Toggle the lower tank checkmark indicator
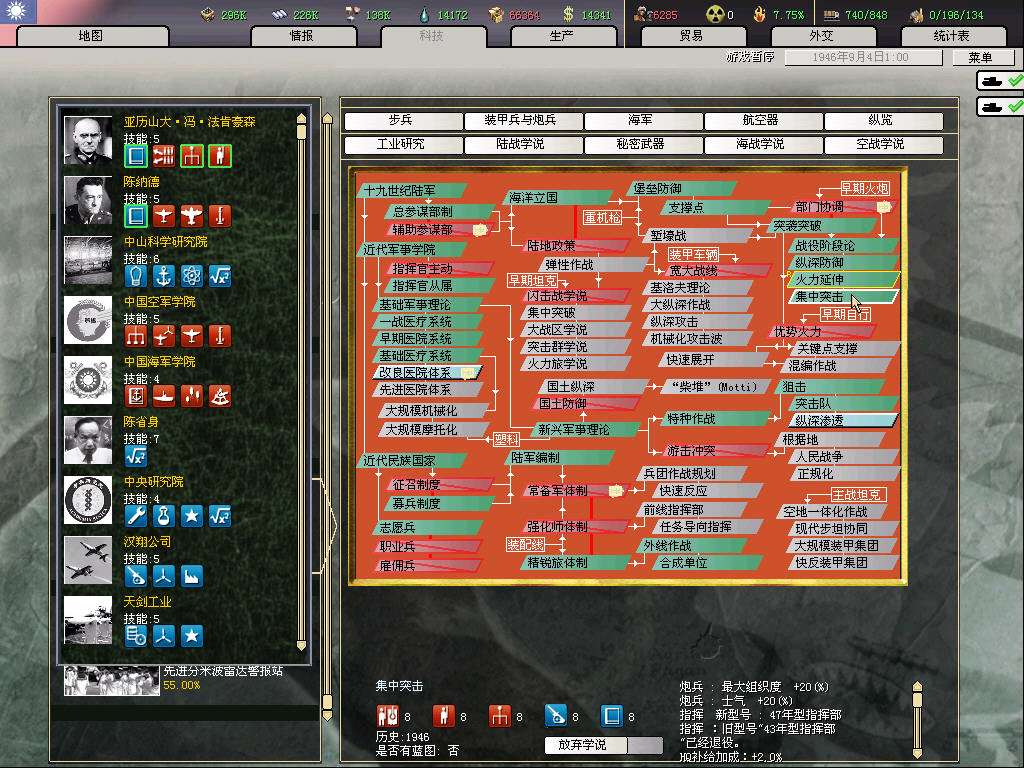 [x=1000, y=105]
